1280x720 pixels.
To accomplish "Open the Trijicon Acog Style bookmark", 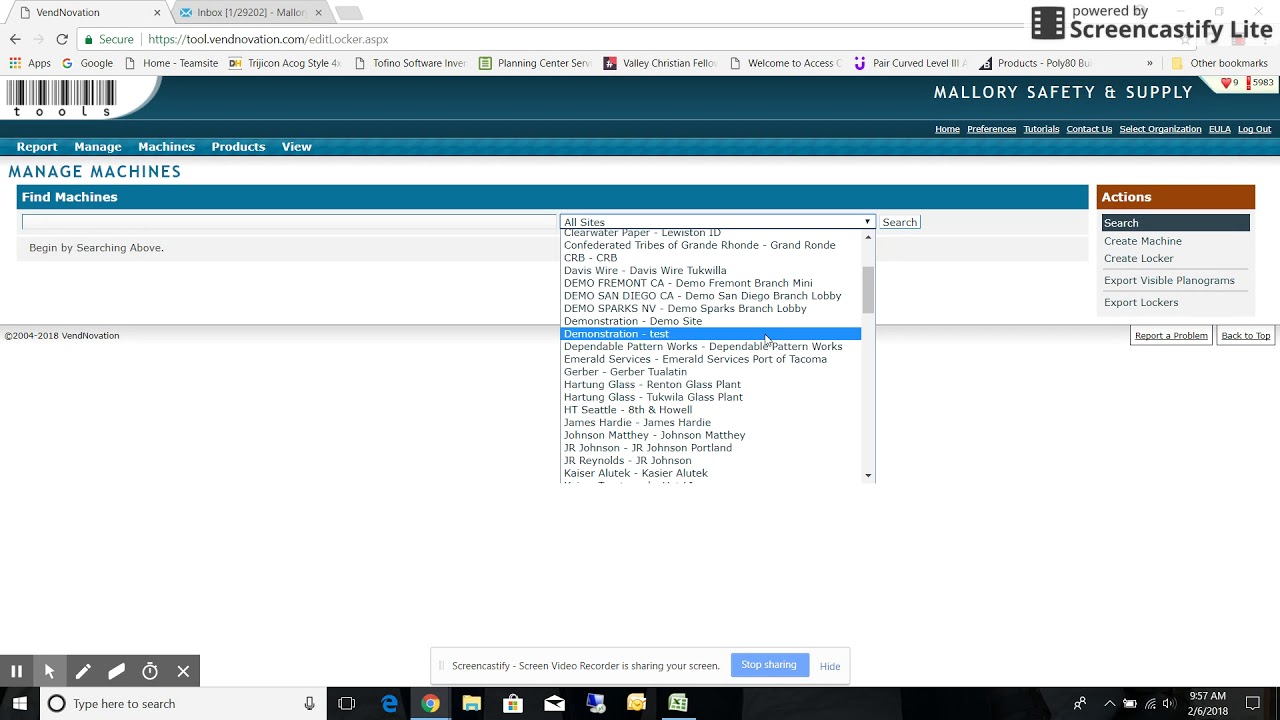I will click(x=285, y=63).
